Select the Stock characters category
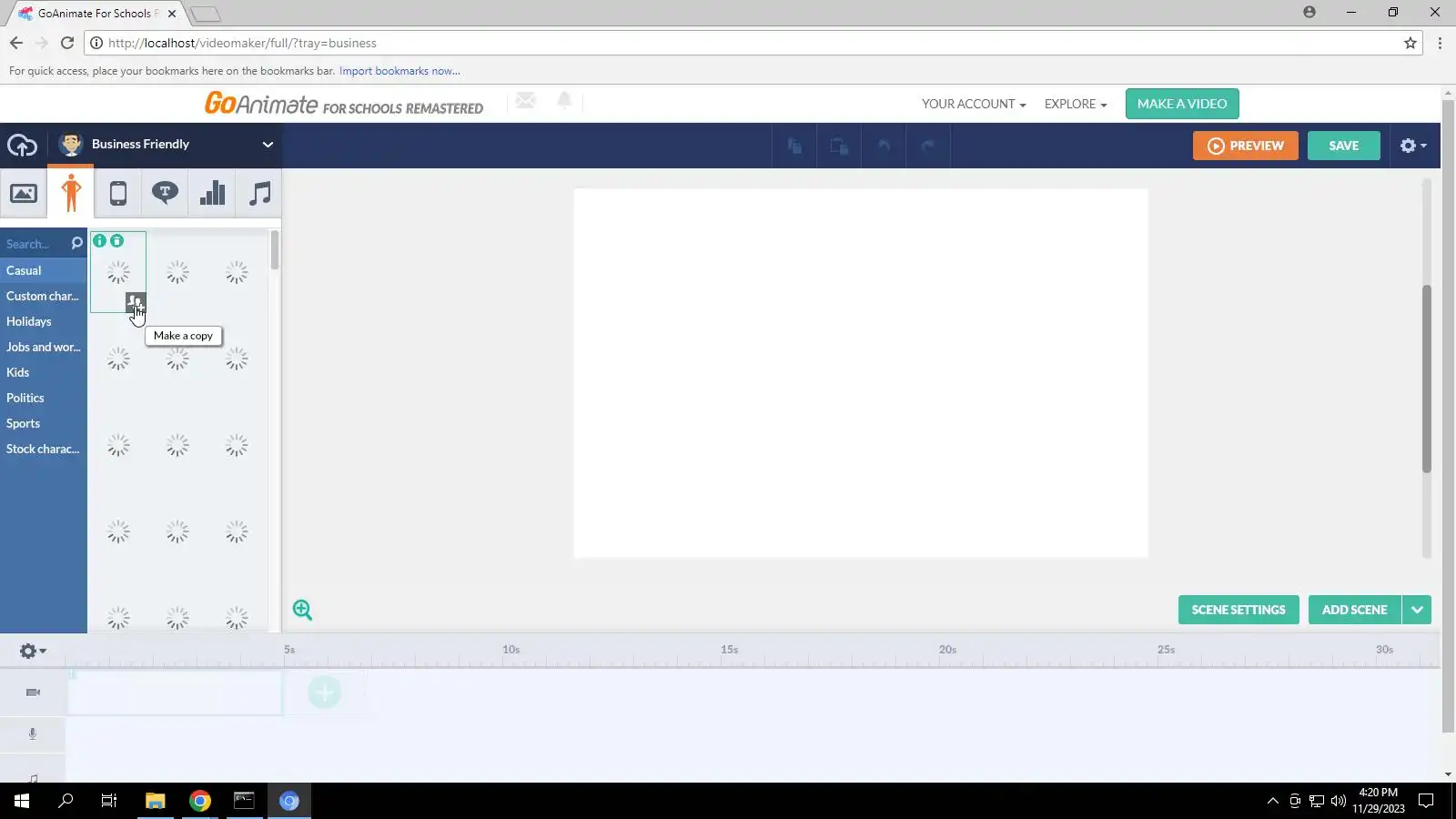 44,449
